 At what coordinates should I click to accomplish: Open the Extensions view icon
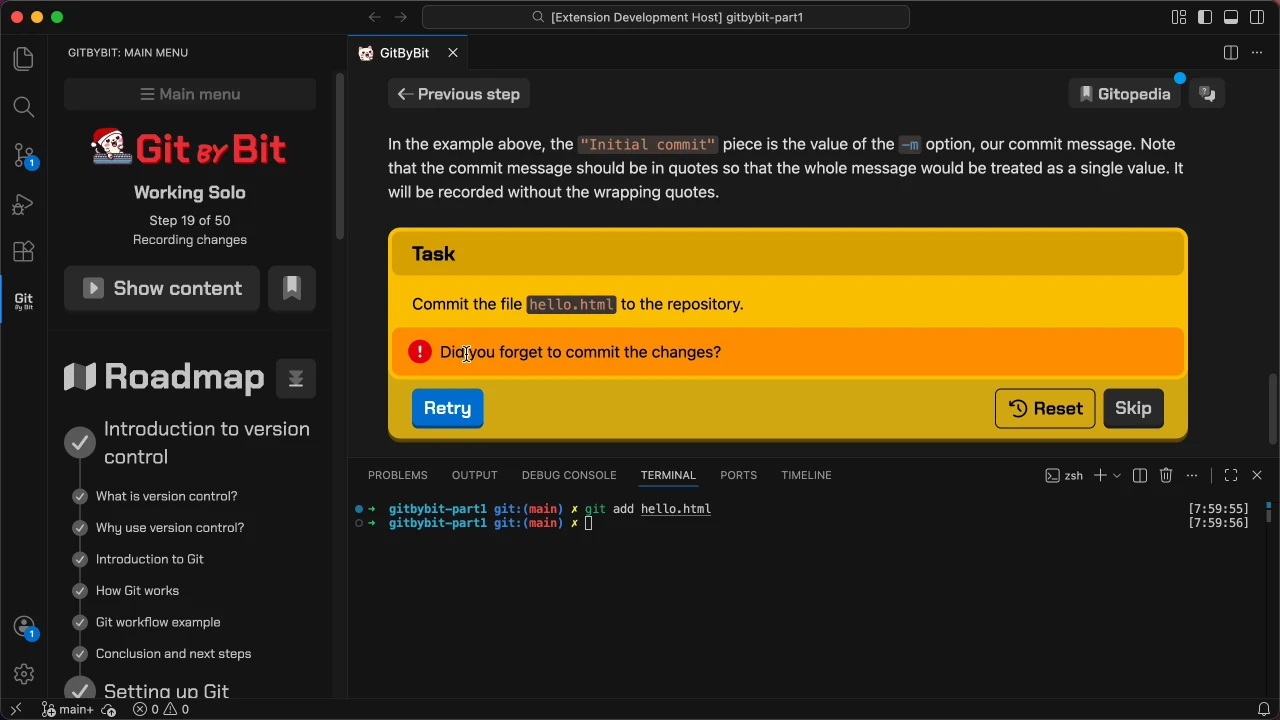point(23,251)
